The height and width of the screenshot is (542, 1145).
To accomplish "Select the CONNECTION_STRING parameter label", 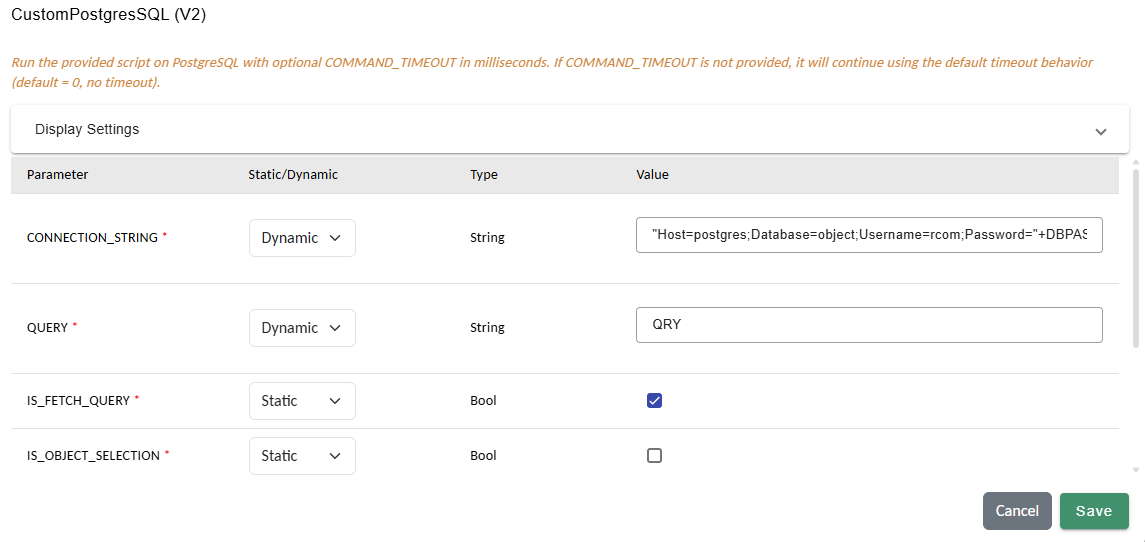I will 92,238.
